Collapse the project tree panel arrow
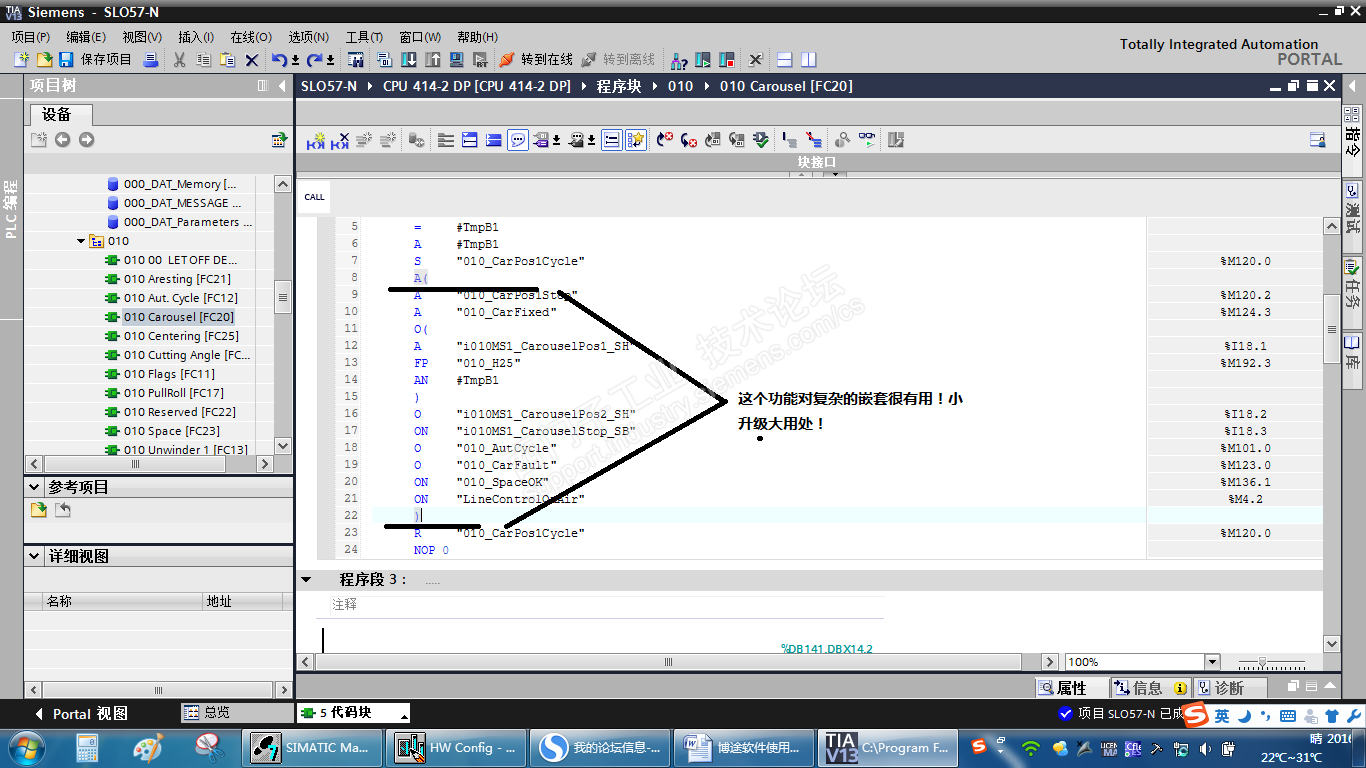1366x768 pixels. click(x=282, y=86)
